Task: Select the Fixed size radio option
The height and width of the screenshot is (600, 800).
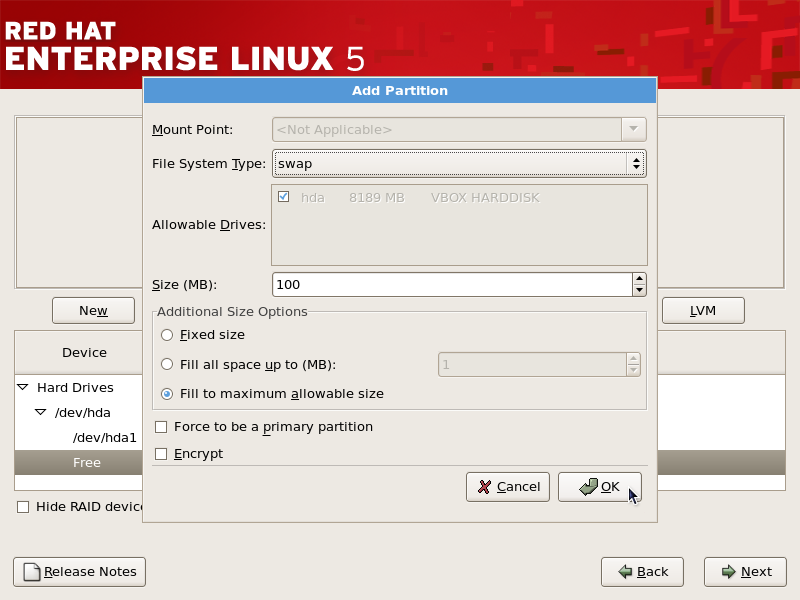Action: pos(167,335)
